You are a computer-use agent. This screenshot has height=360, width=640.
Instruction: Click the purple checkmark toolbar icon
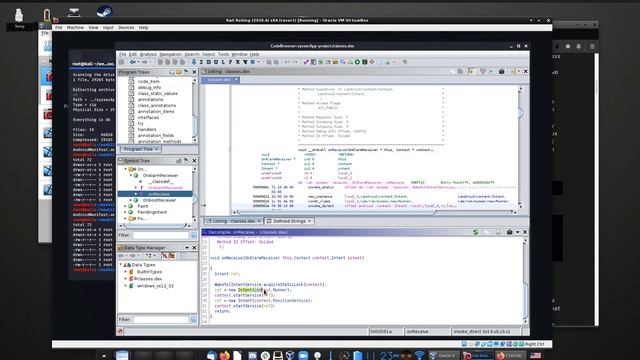point(306,62)
